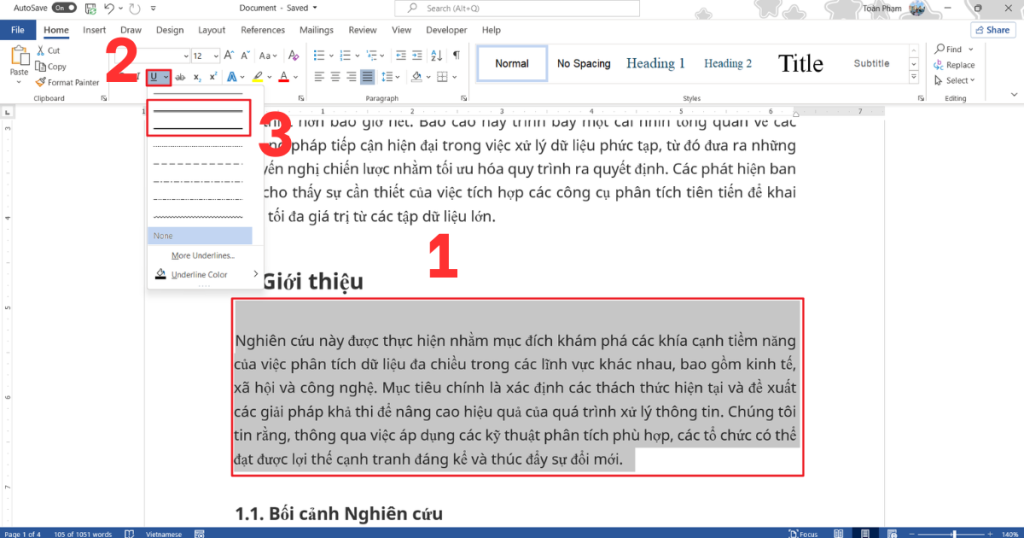Apply the red font color
1024x538 pixels.
[283, 77]
